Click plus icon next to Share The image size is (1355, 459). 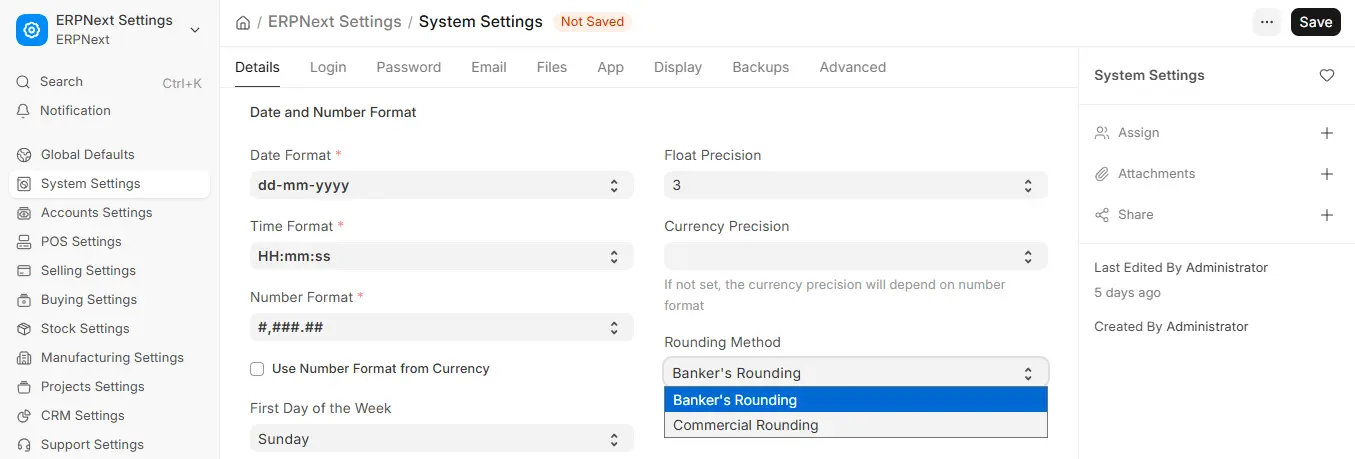pyautogui.click(x=1327, y=215)
